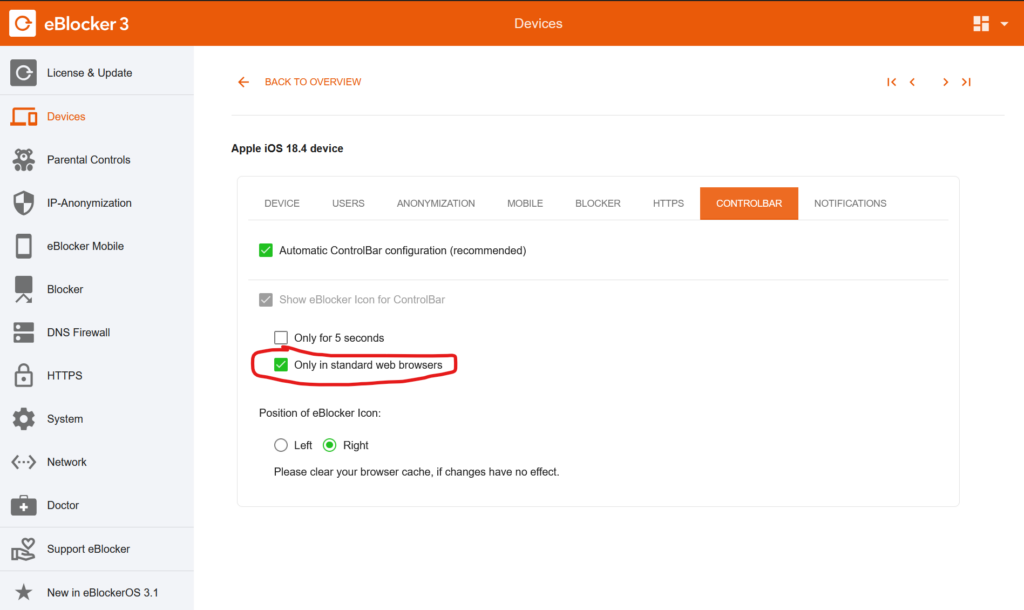Switch to the DEVICE tab
This screenshot has width=1024, height=610.
pyautogui.click(x=282, y=203)
